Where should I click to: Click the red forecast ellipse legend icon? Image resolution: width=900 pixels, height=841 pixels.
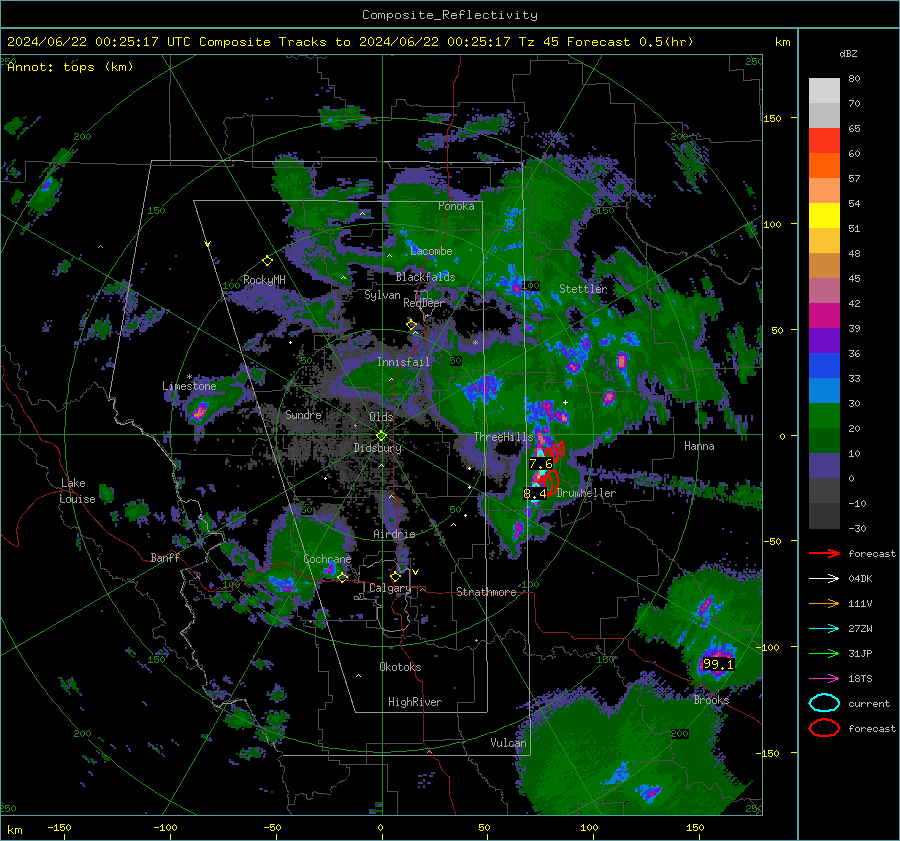coord(824,728)
